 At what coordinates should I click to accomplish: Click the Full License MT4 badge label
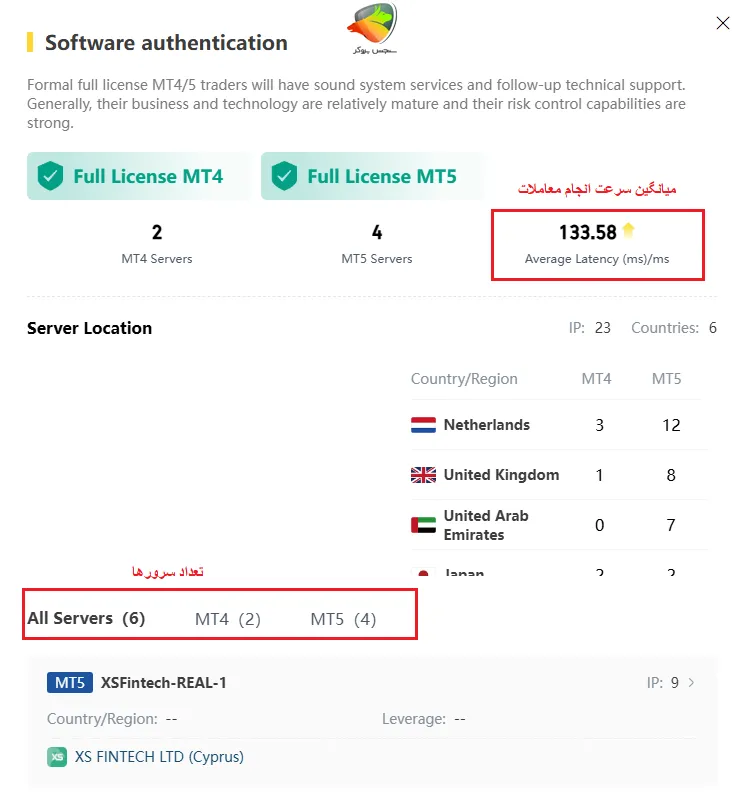coord(148,177)
